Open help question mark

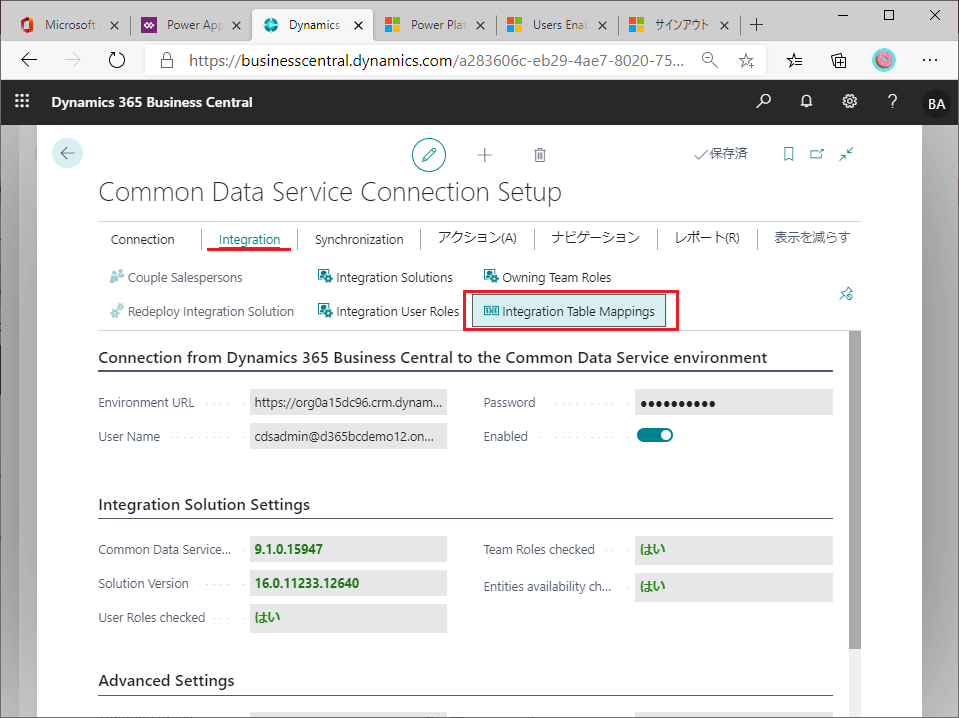pyautogui.click(x=892, y=101)
